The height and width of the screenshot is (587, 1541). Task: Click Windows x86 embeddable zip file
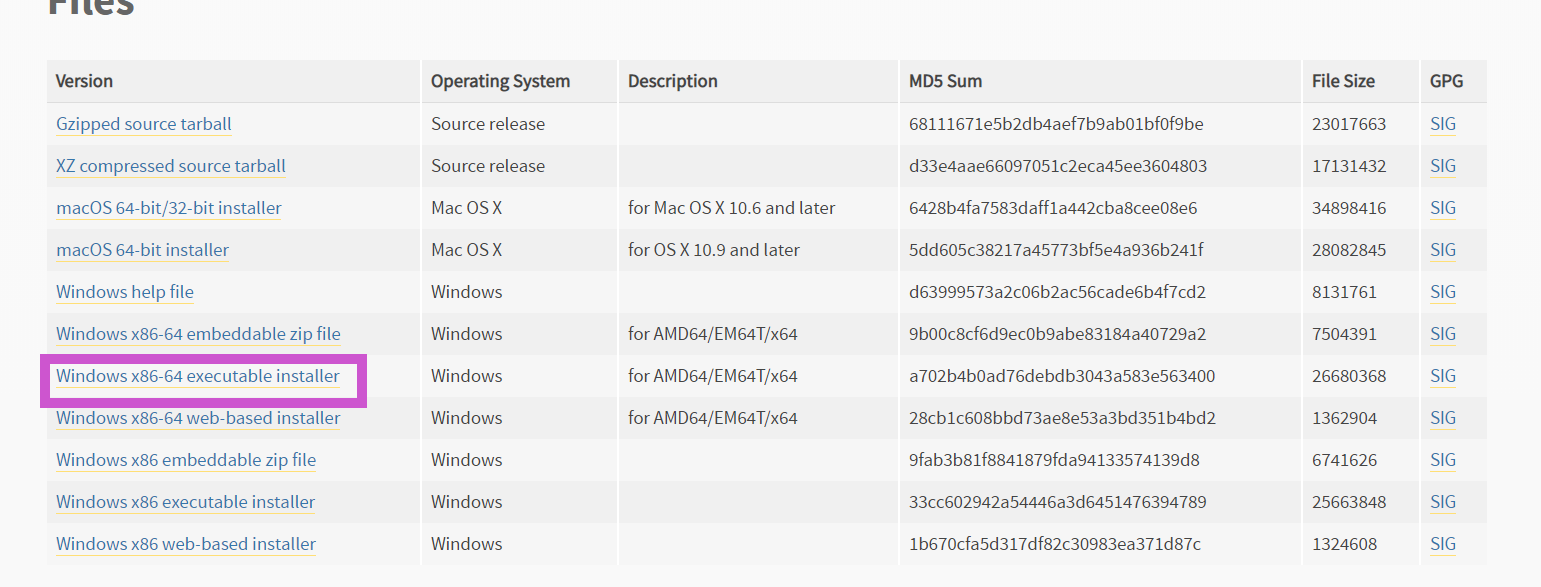coord(186,460)
